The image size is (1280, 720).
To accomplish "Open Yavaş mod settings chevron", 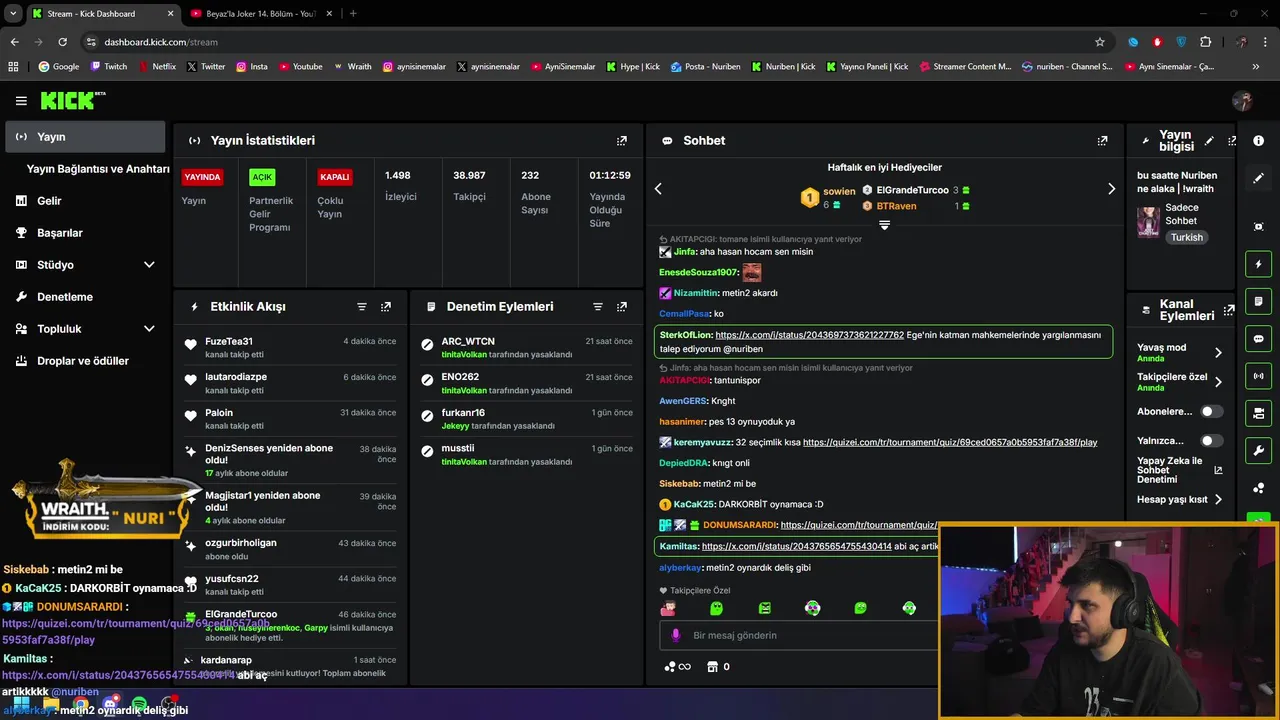I will tap(1218, 352).
